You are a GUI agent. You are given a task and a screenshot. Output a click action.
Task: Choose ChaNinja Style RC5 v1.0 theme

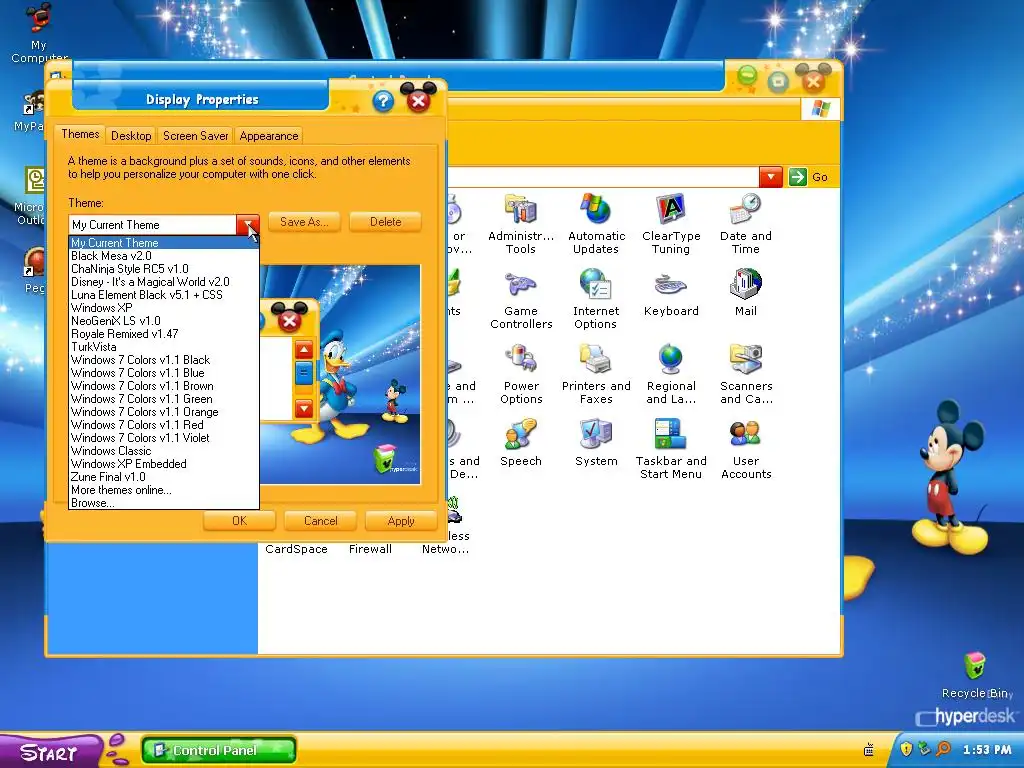[164, 269]
